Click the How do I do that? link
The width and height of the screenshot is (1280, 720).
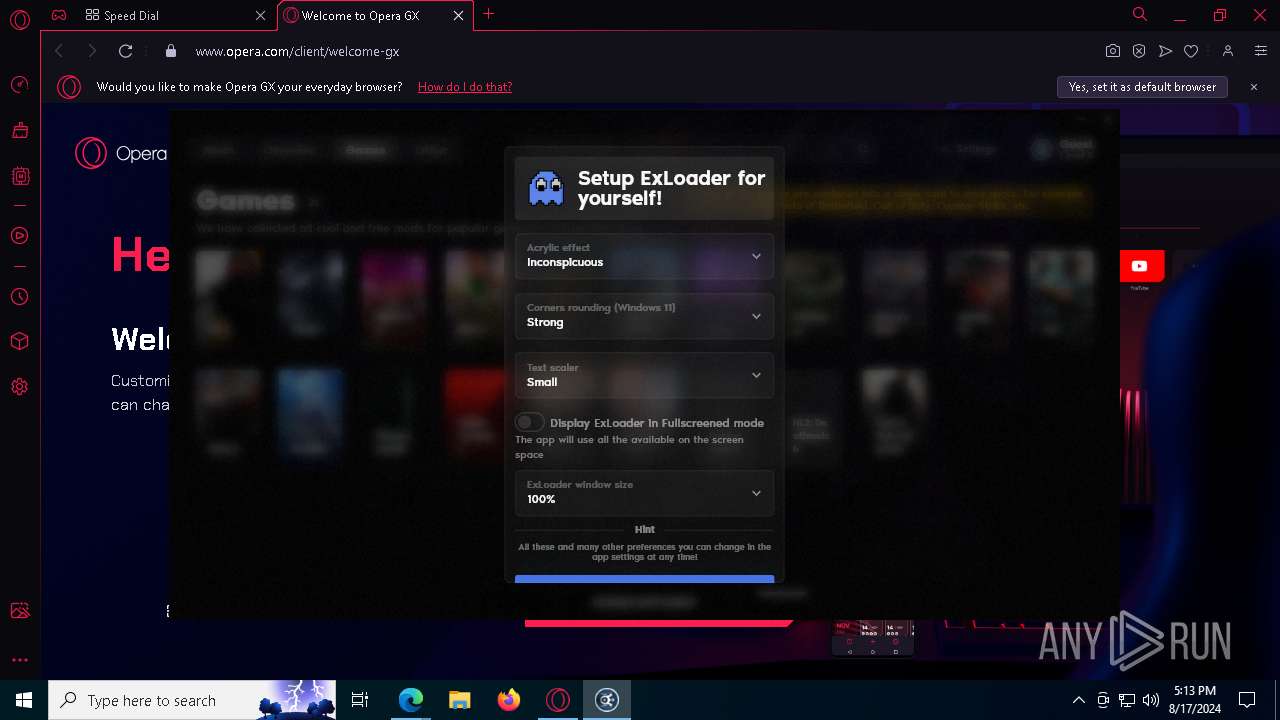(465, 87)
